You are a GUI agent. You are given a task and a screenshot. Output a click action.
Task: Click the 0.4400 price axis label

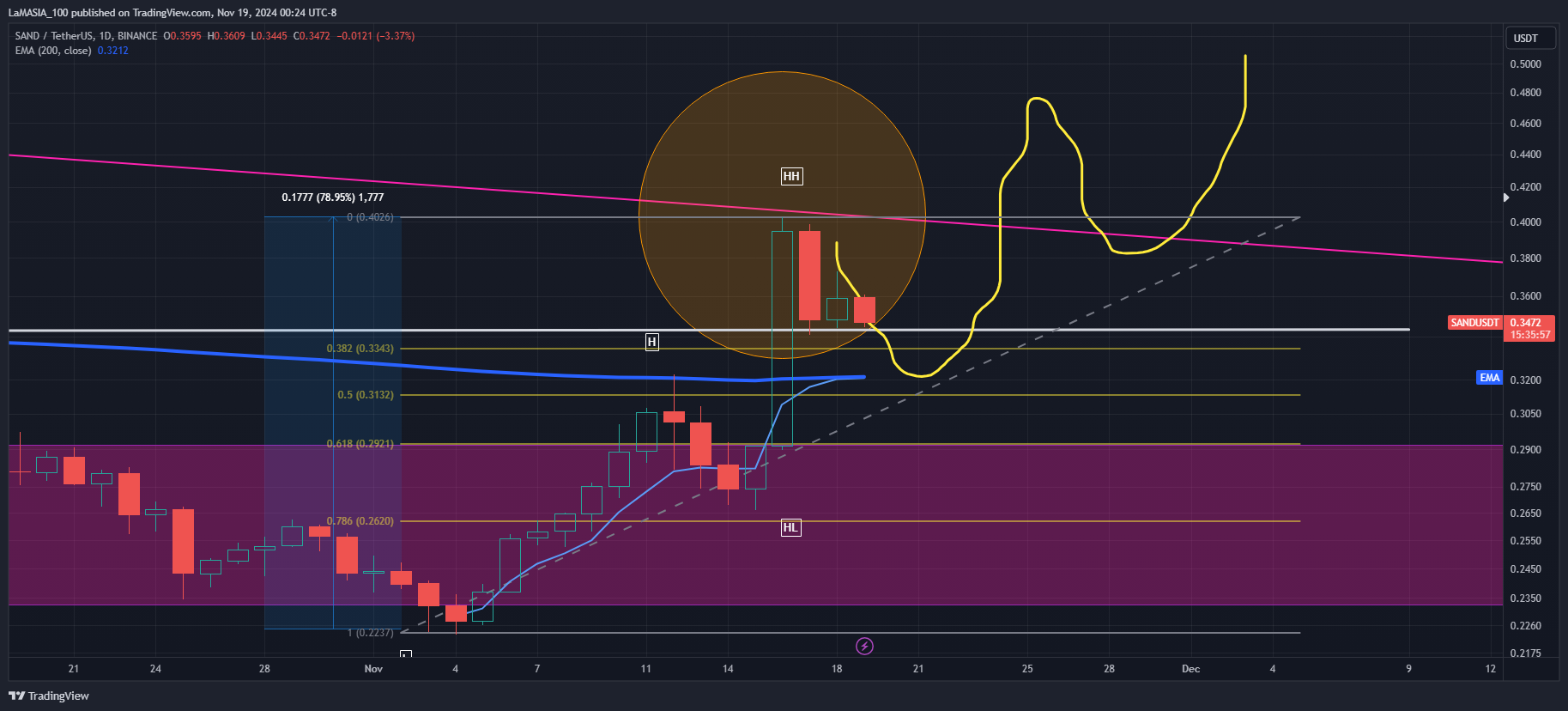coord(1526,155)
